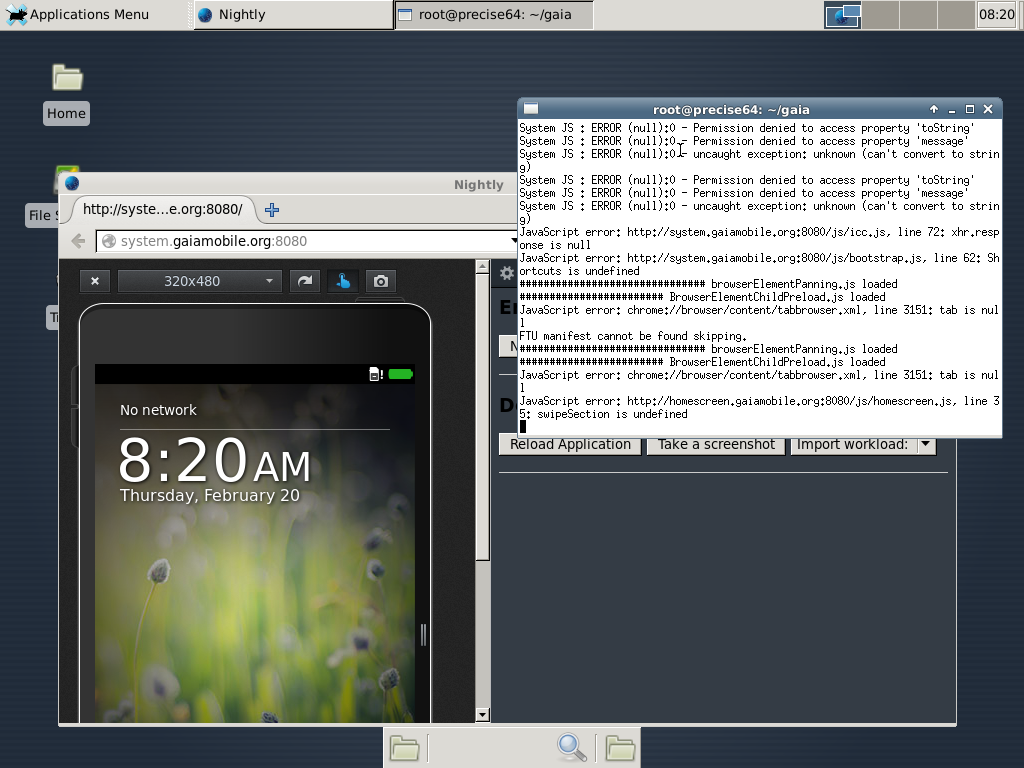
Task: Click the File System desktop label
Action: coord(42,216)
